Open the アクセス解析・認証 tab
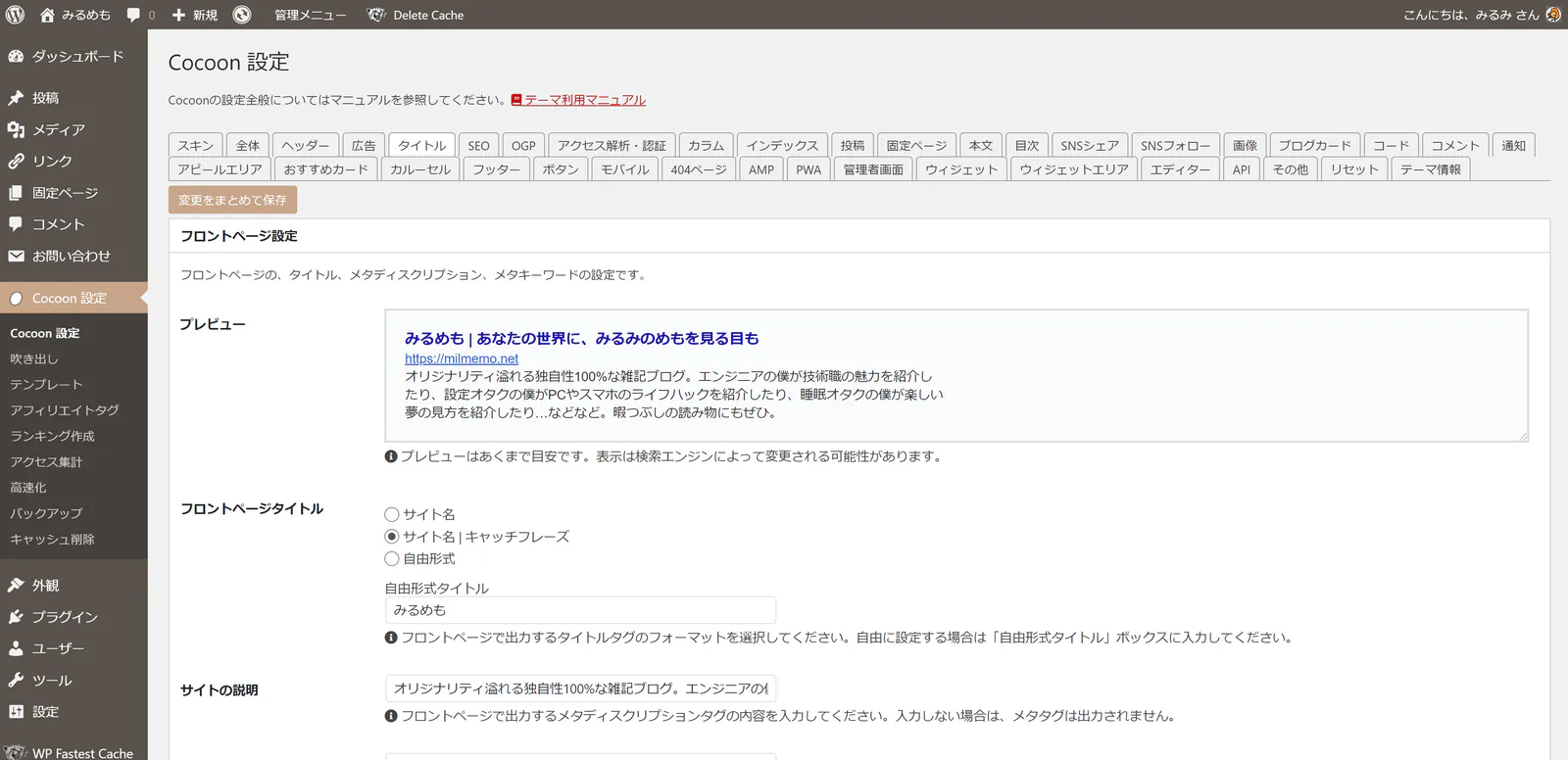Screen dimensions: 1568x760 click(x=612, y=145)
